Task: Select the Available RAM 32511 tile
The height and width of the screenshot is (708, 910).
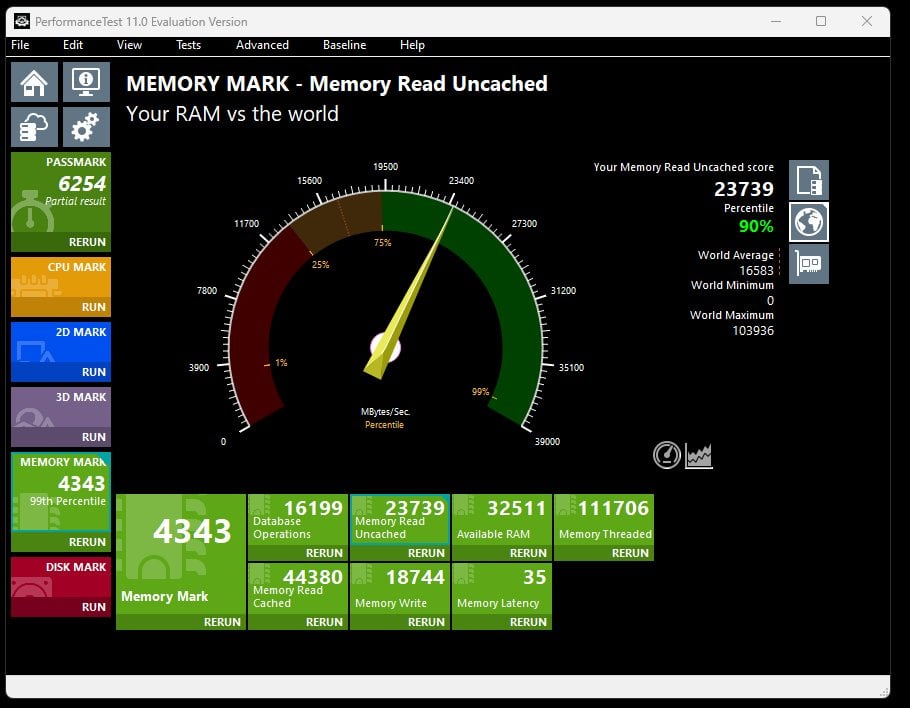Action: [502, 519]
